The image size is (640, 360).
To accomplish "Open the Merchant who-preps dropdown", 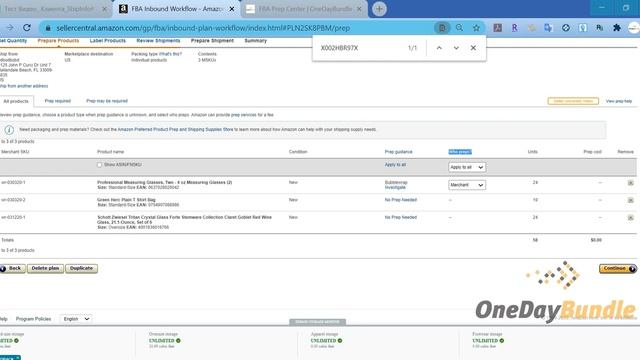I will click(x=467, y=185).
